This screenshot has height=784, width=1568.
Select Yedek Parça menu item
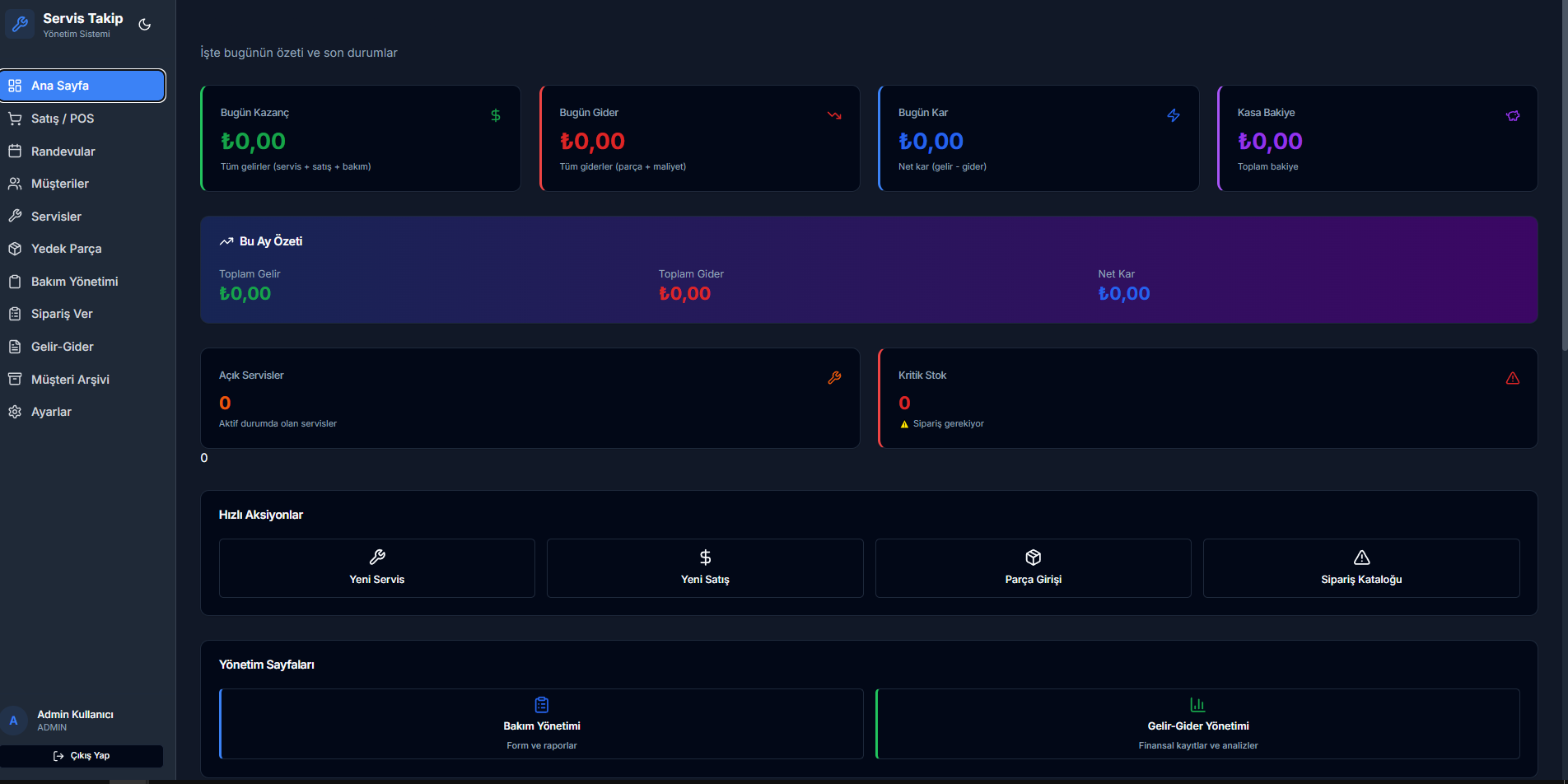(x=82, y=249)
